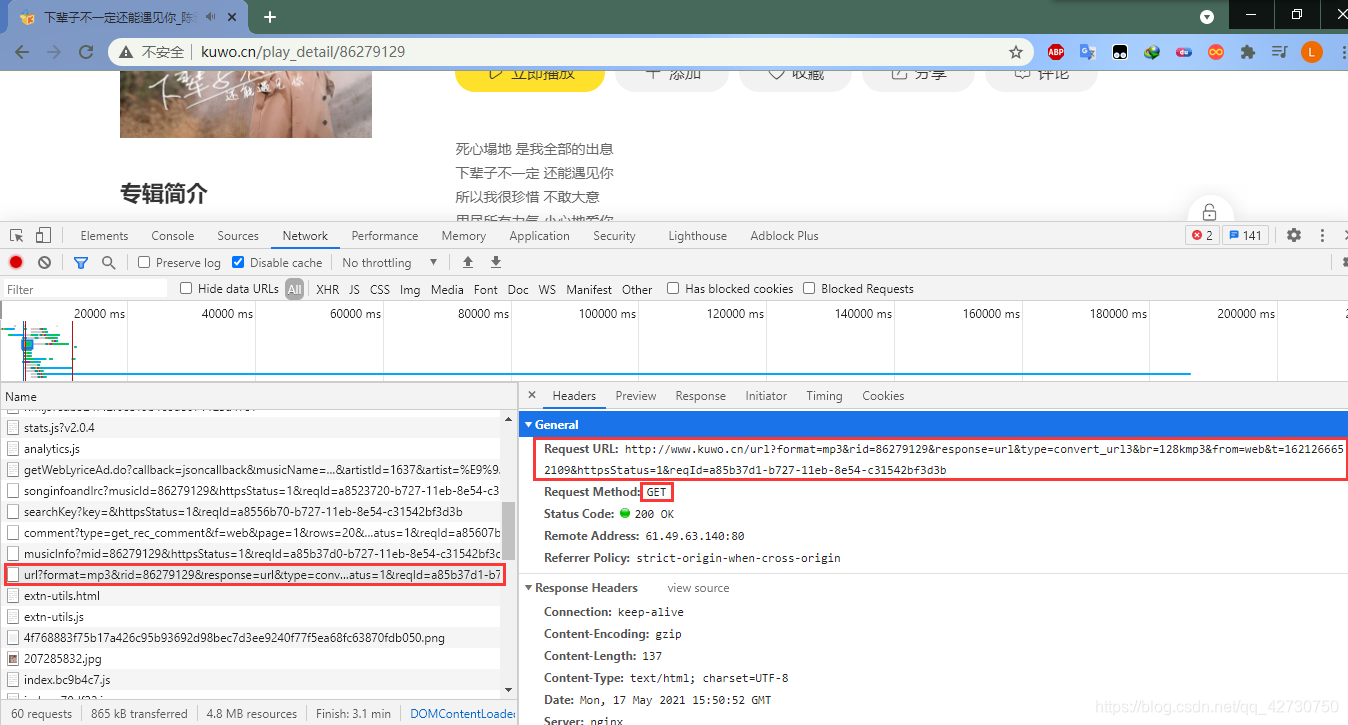Open the user profile avatar
Viewport: 1348px width, 725px height.
click(x=1311, y=52)
